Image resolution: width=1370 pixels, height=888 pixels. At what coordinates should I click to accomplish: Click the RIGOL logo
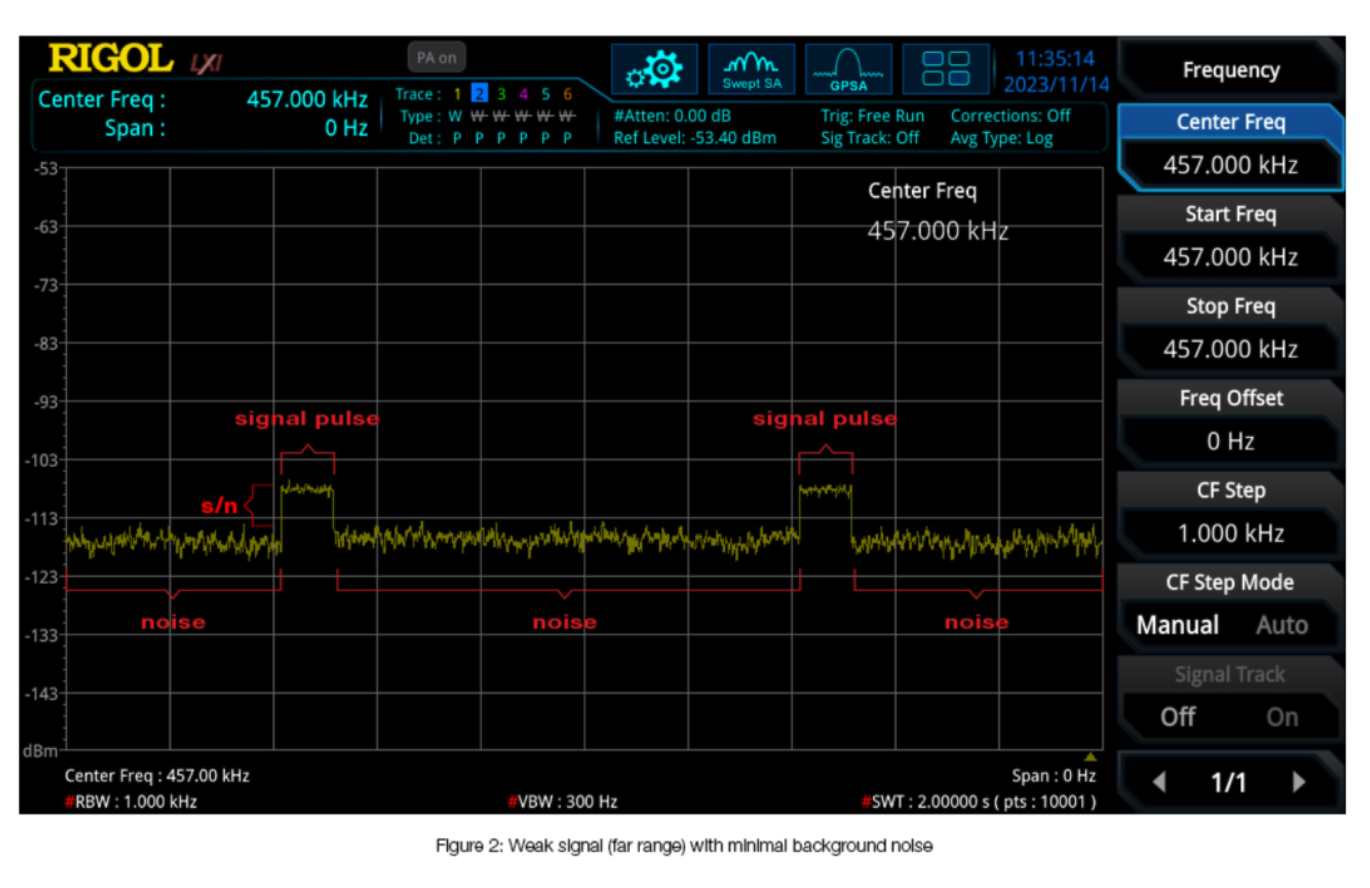tap(111, 60)
